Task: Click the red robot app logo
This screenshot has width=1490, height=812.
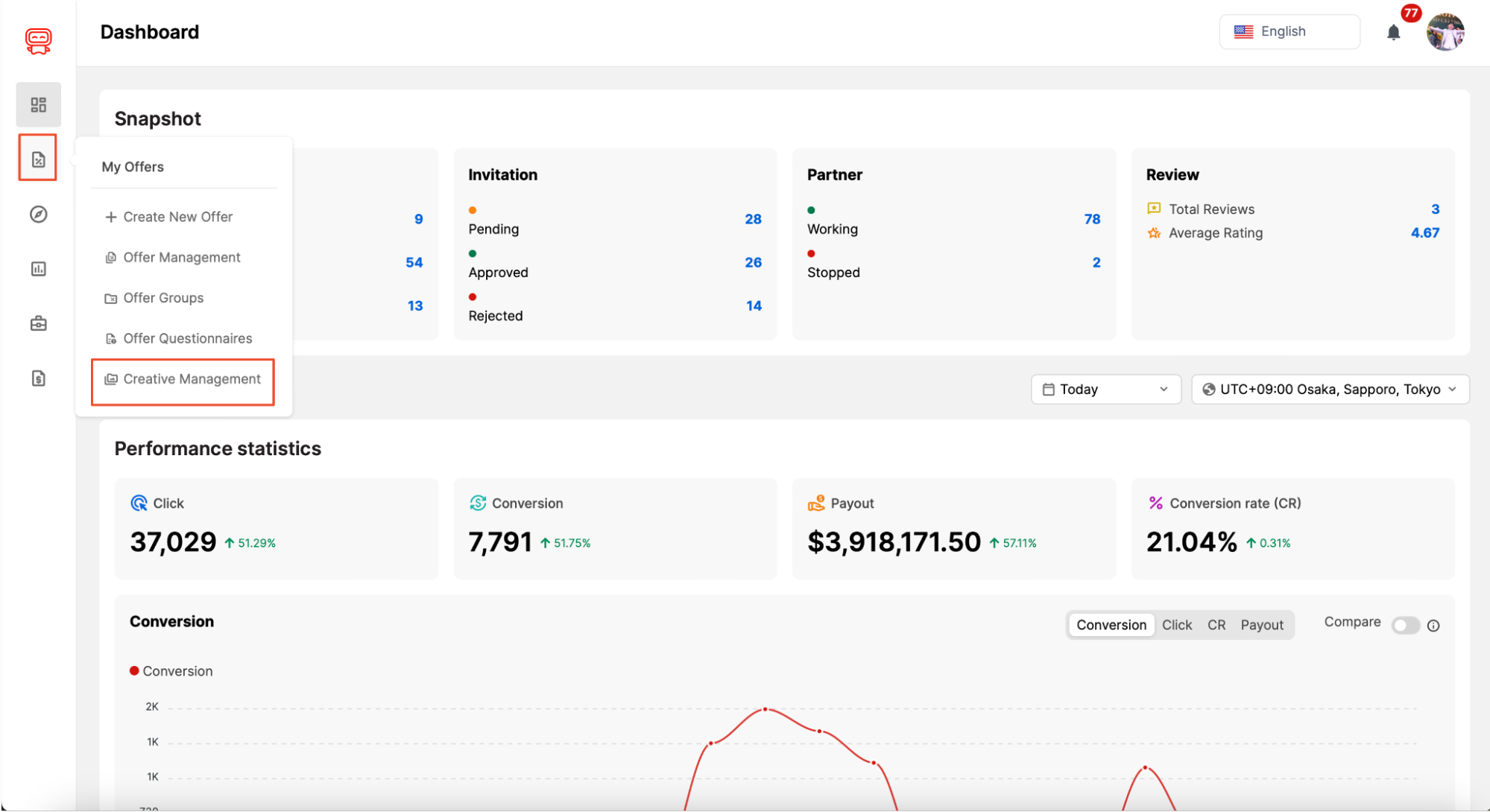Action: 38,41
